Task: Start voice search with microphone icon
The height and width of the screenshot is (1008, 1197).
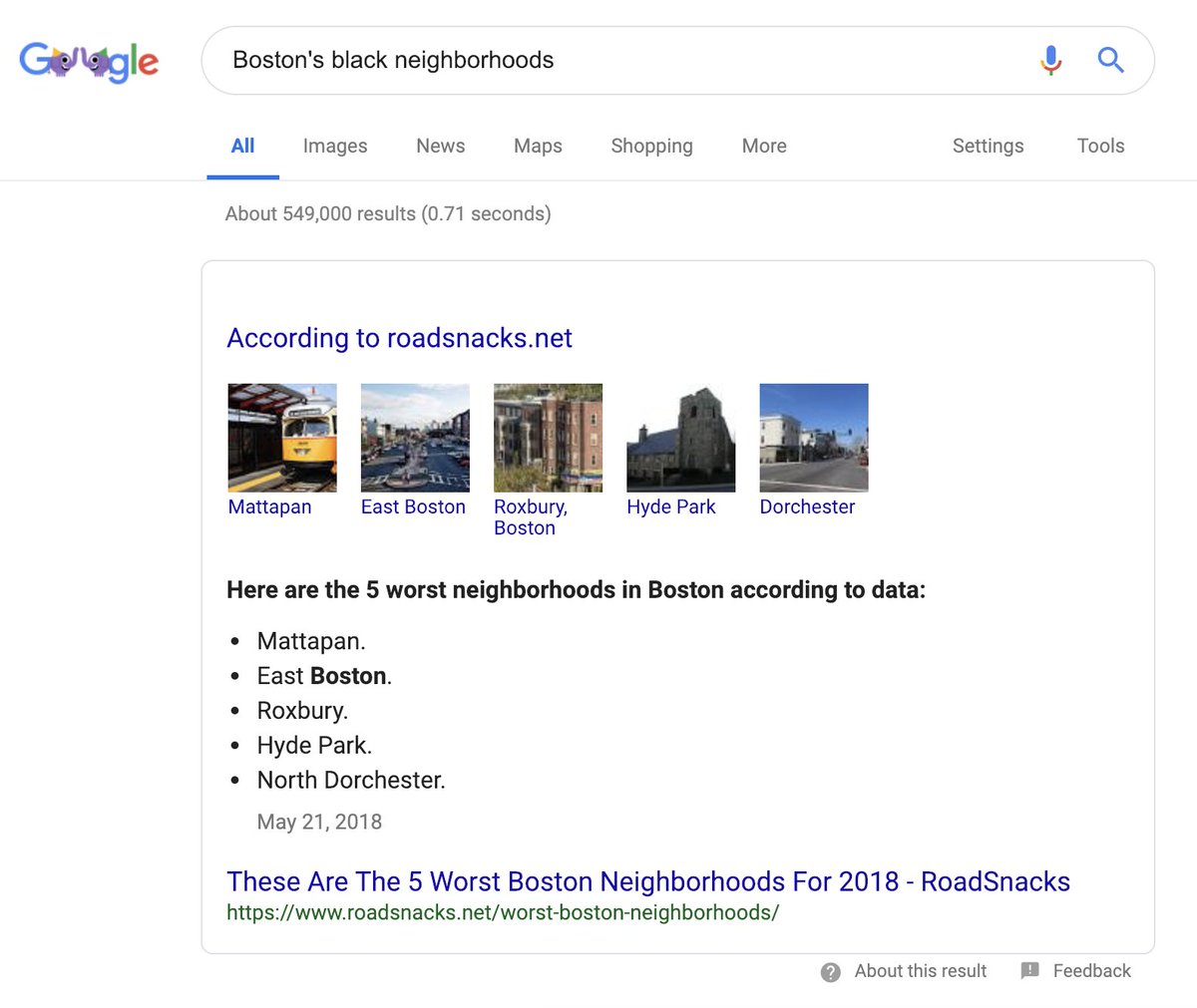Action: point(1050,60)
